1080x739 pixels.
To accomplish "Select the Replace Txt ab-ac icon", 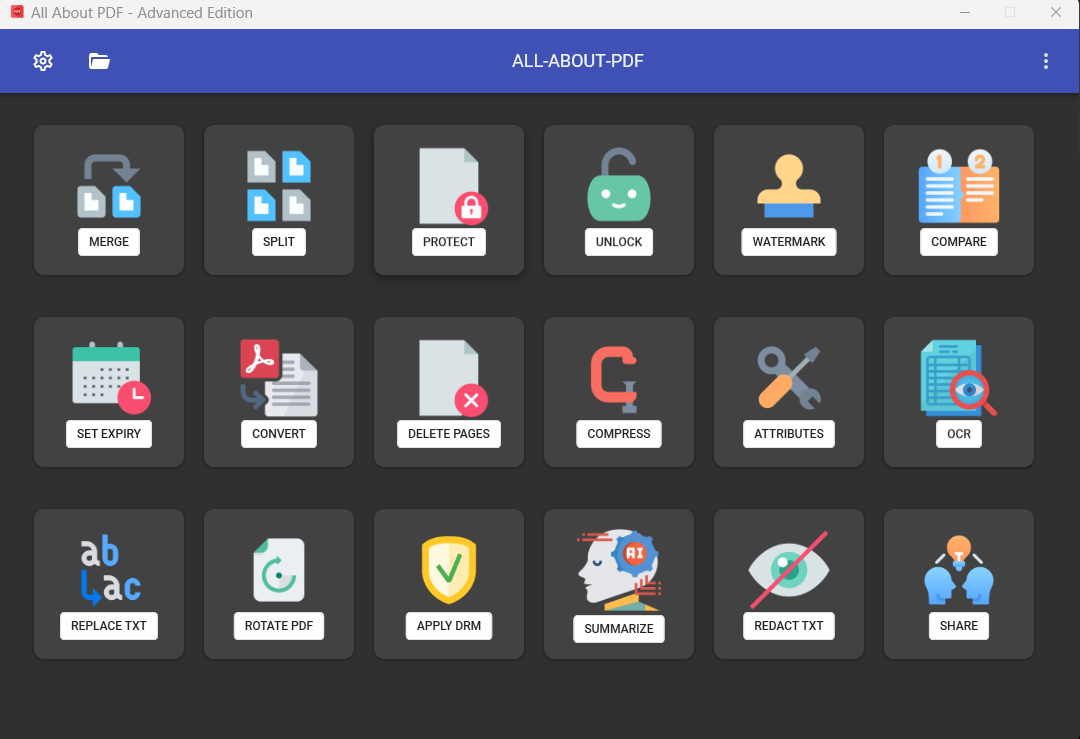I will click(x=110, y=570).
